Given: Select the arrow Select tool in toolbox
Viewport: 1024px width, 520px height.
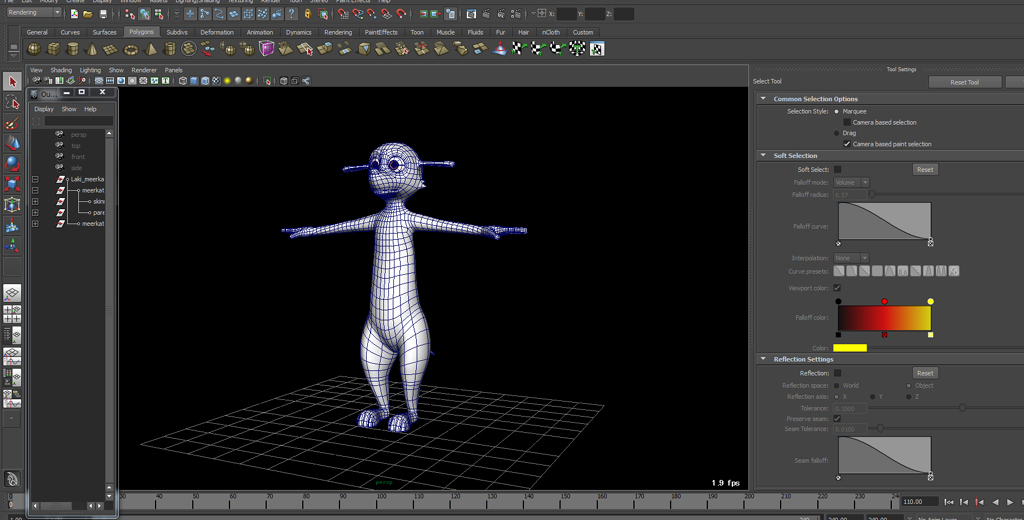Looking at the screenshot, I should [12, 82].
